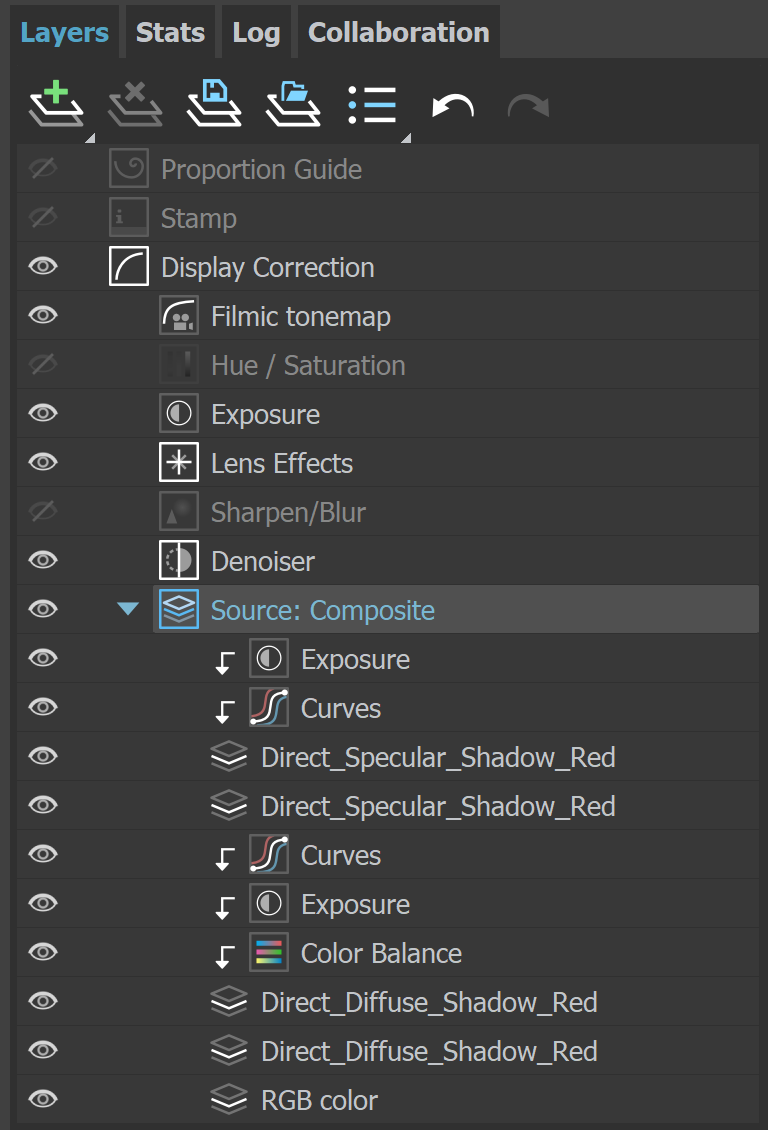Go to the Collaboration tab

coord(398,33)
